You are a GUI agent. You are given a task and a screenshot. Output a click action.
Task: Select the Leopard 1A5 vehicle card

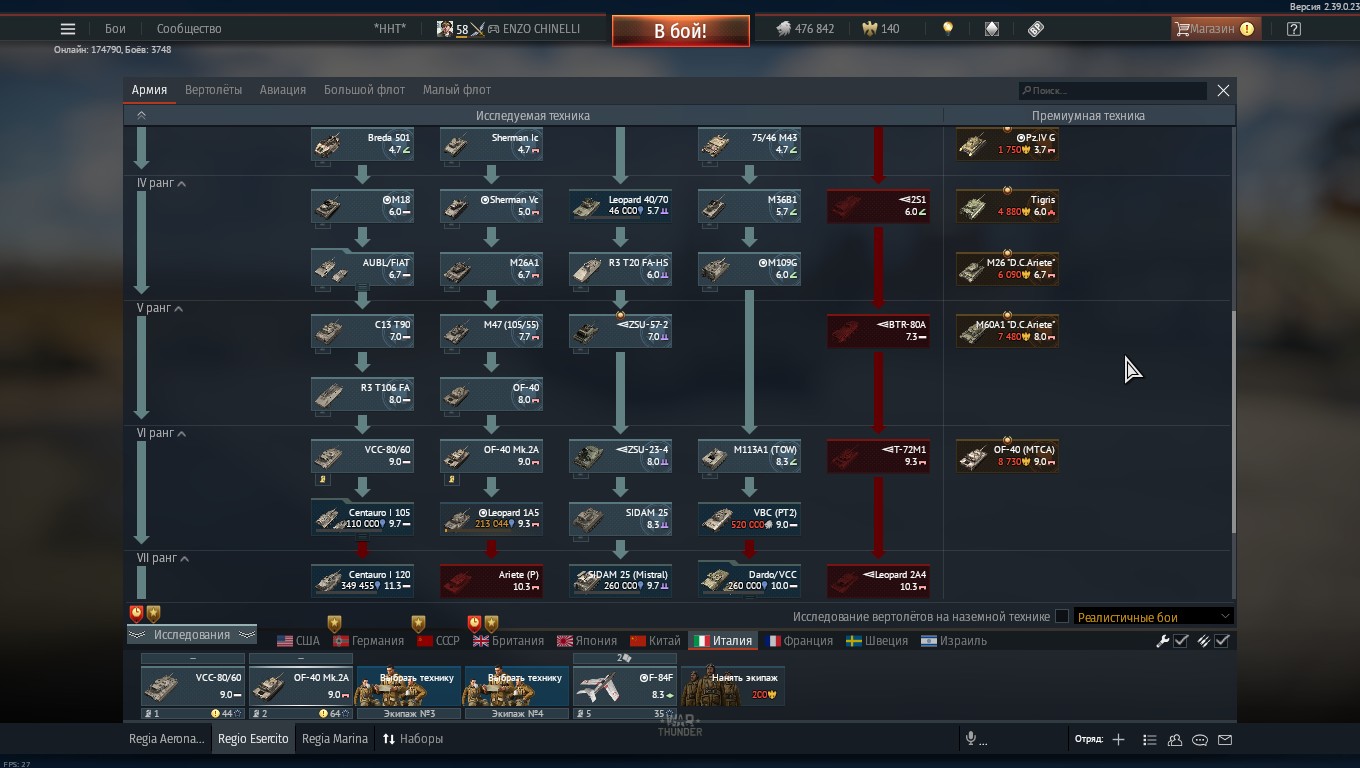[491, 518]
